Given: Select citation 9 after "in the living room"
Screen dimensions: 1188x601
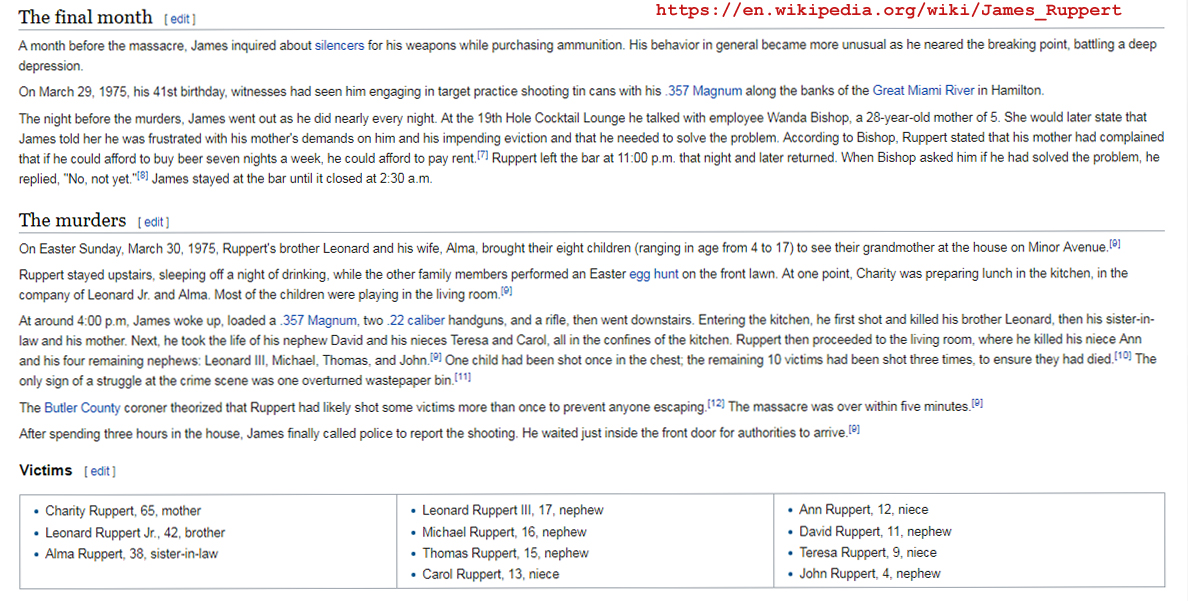Looking at the screenshot, I should pos(506,291).
